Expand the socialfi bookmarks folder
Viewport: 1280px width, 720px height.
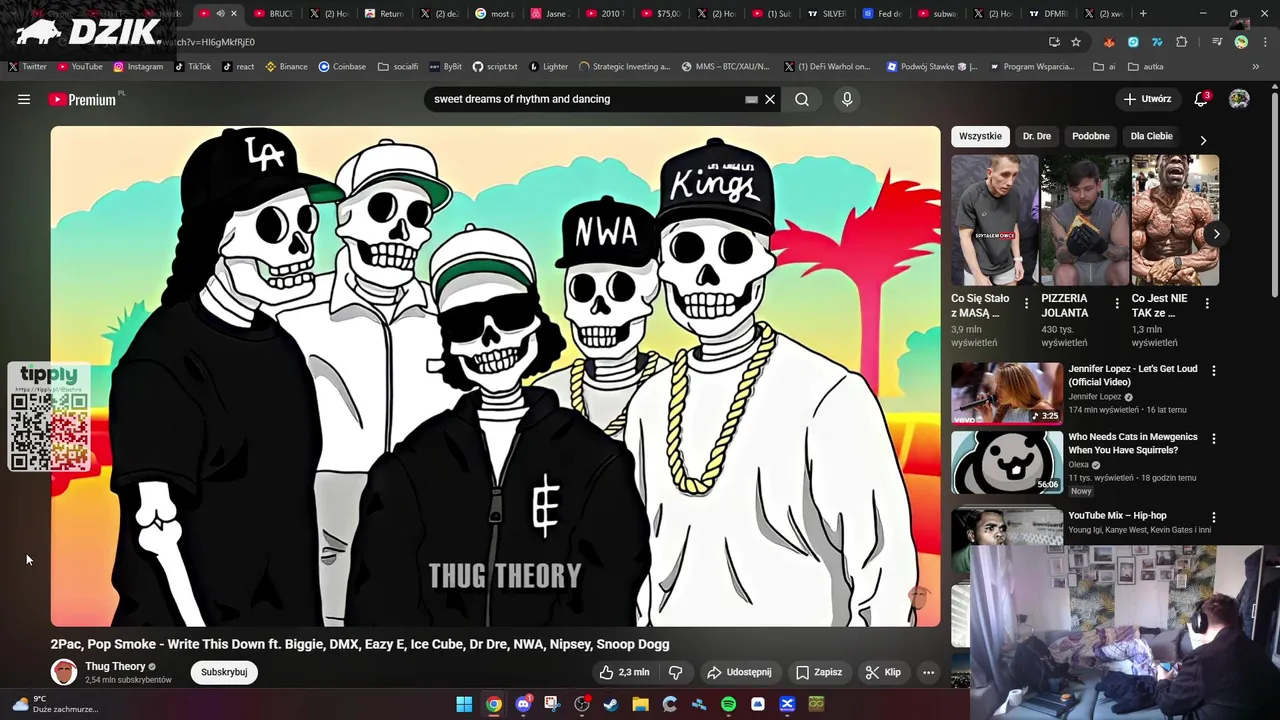click(398, 67)
